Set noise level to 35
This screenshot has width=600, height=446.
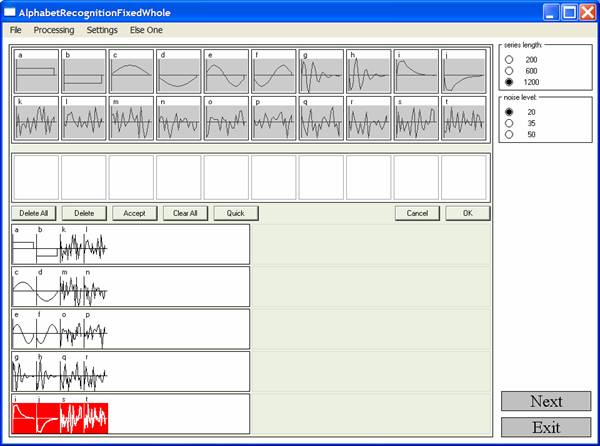[509, 123]
